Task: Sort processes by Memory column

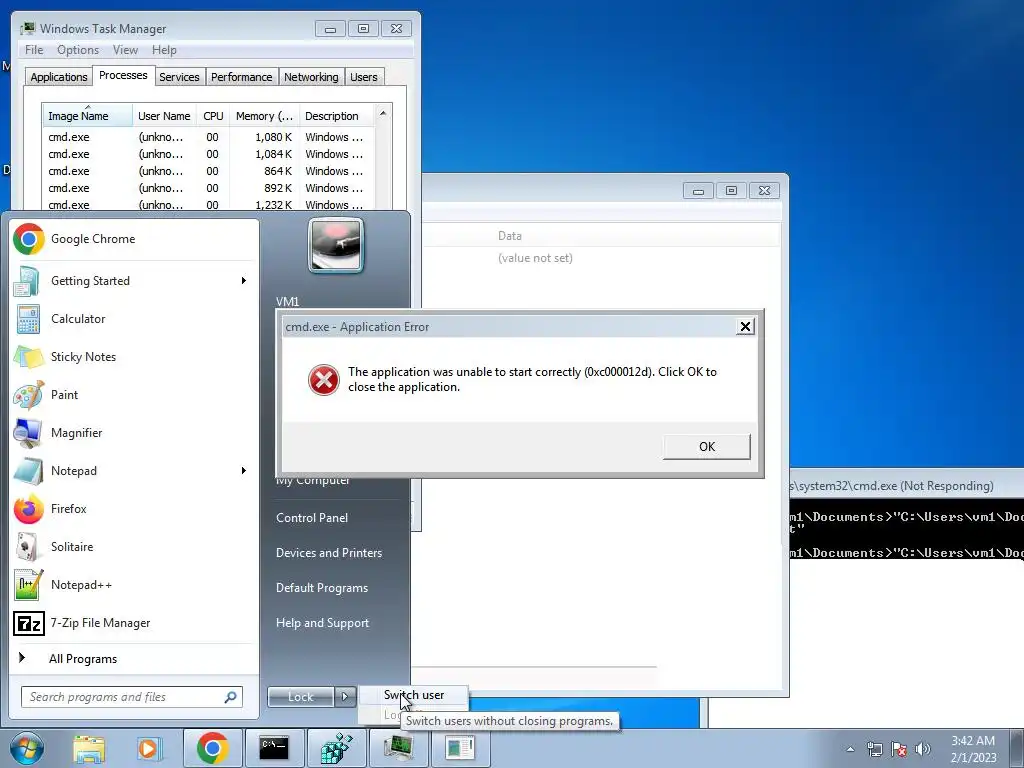Action: [x=264, y=116]
